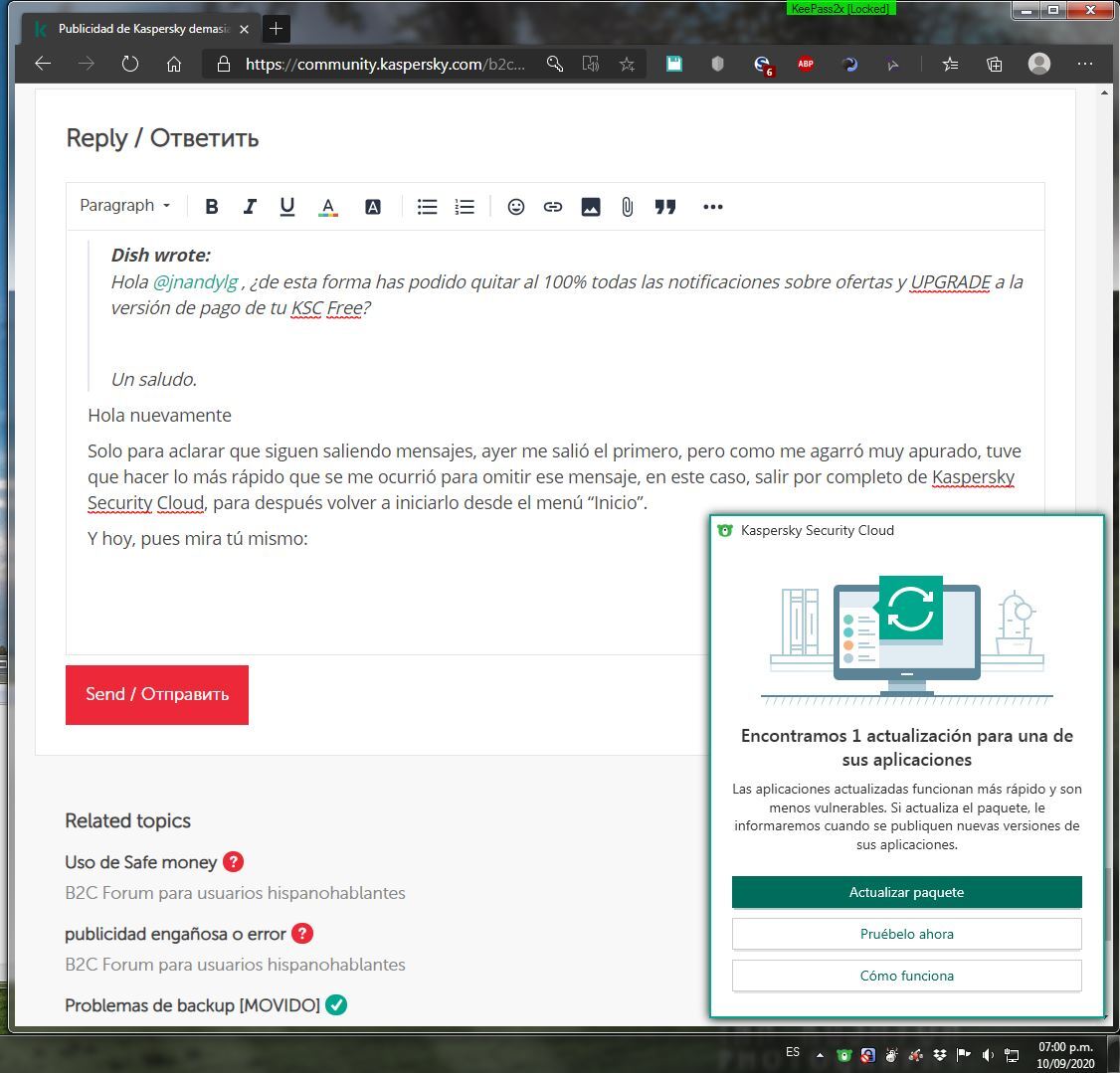Viewport: 1120px width, 1073px height.
Task: Reload the current page
Action: point(130,65)
